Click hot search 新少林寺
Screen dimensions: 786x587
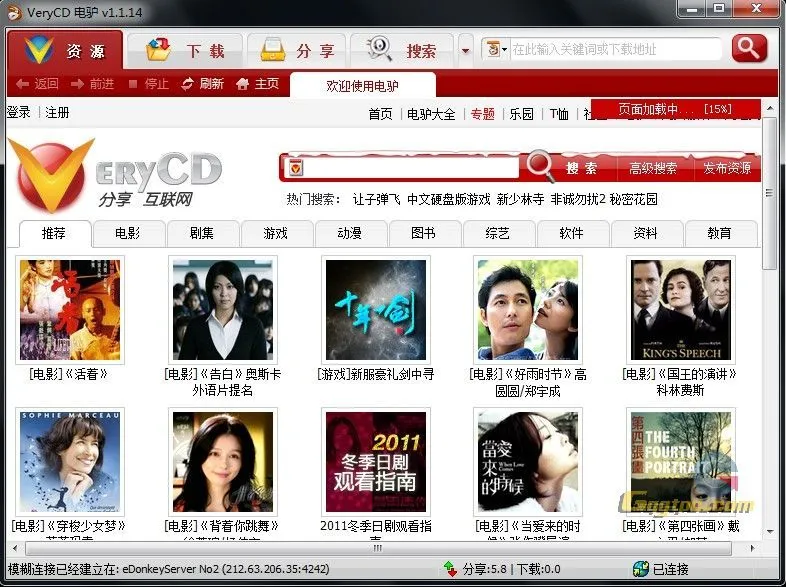pos(520,200)
